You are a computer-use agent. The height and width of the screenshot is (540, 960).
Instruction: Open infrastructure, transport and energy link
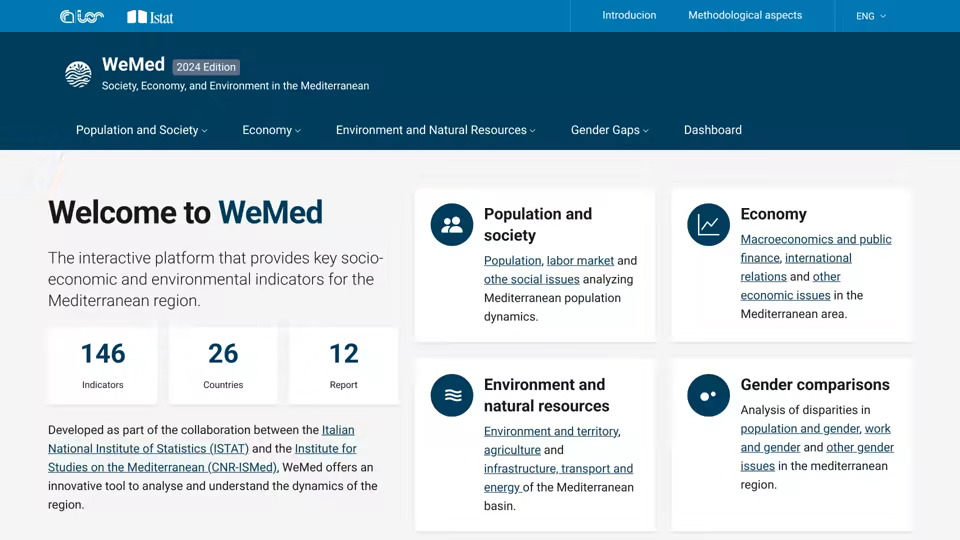click(x=558, y=478)
